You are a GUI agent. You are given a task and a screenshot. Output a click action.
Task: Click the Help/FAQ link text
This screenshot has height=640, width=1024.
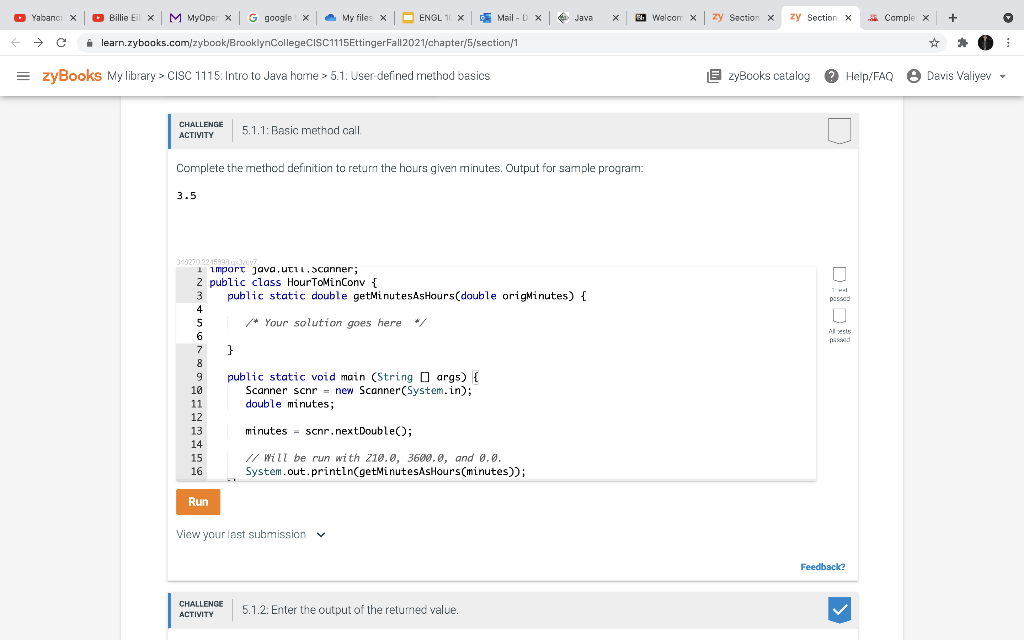[869, 76]
